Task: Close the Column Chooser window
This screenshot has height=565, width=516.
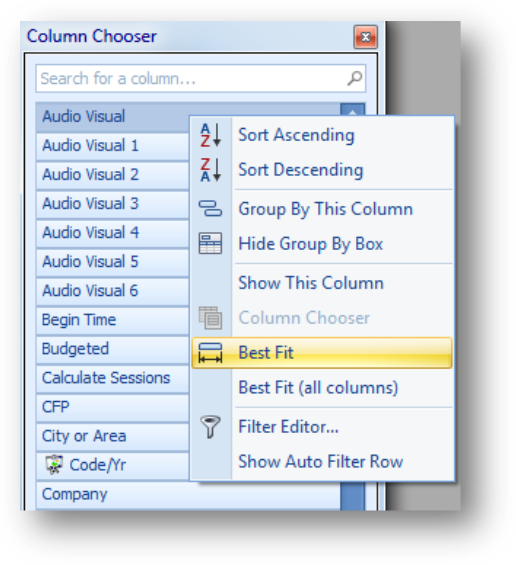Action: [366, 37]
